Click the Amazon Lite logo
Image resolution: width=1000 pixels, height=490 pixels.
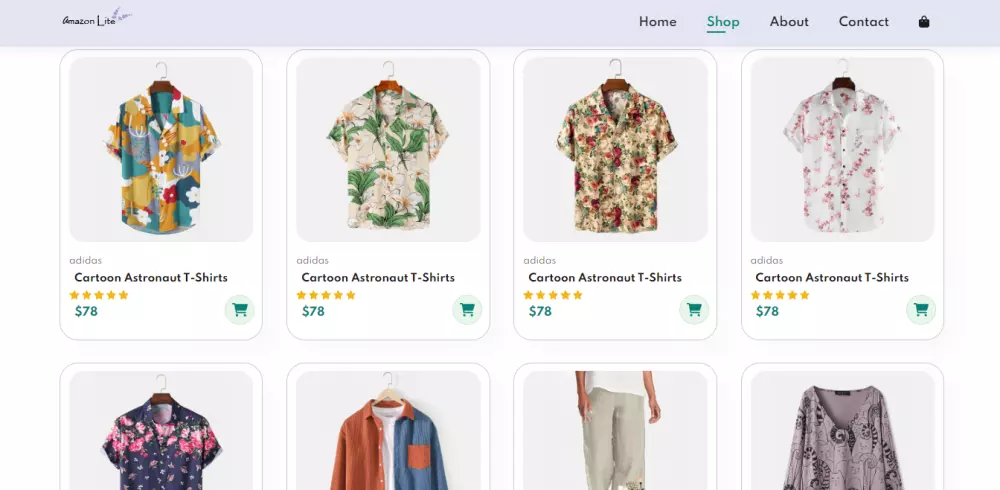(x=96, y=19)
